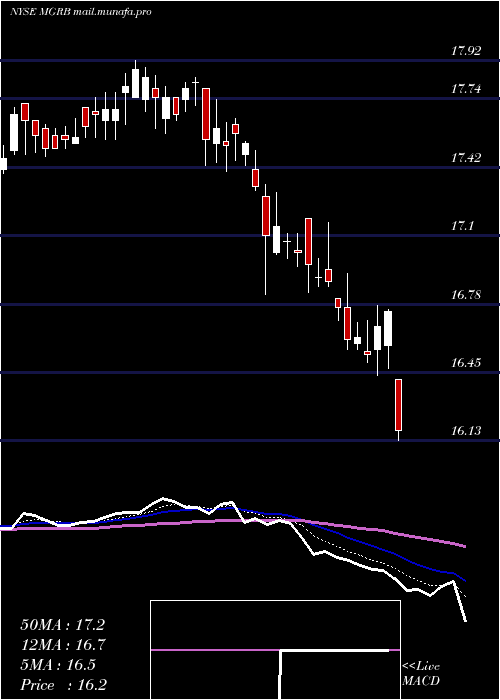Click the <<Live MACD label

pyautogui.click(x=421, y=674)
